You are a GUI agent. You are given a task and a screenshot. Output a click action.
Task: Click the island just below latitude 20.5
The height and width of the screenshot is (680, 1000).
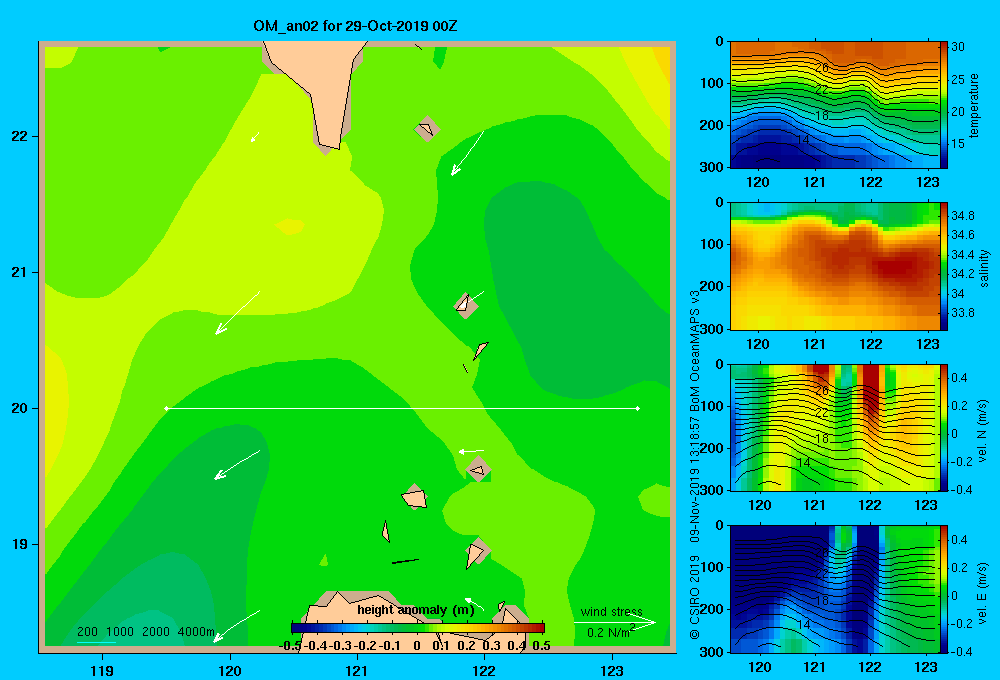coord(480,350)
